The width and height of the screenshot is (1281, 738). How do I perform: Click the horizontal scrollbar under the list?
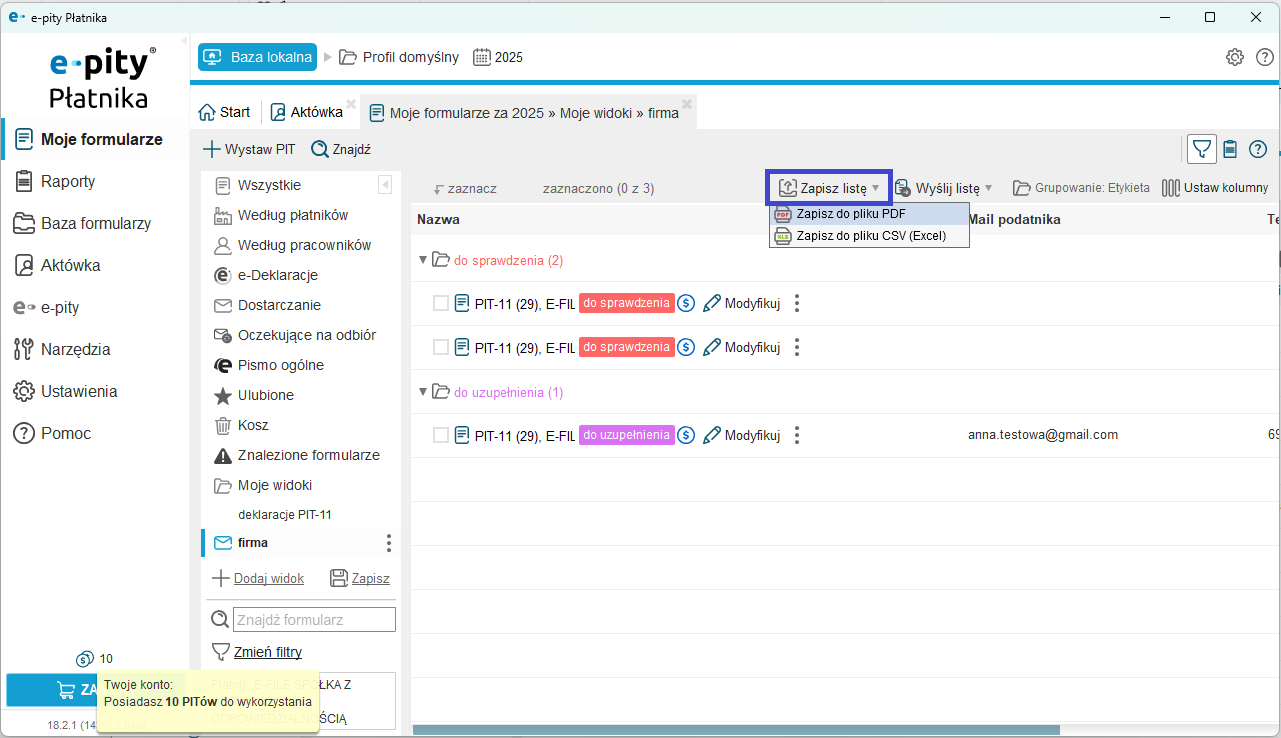point(735,730)
